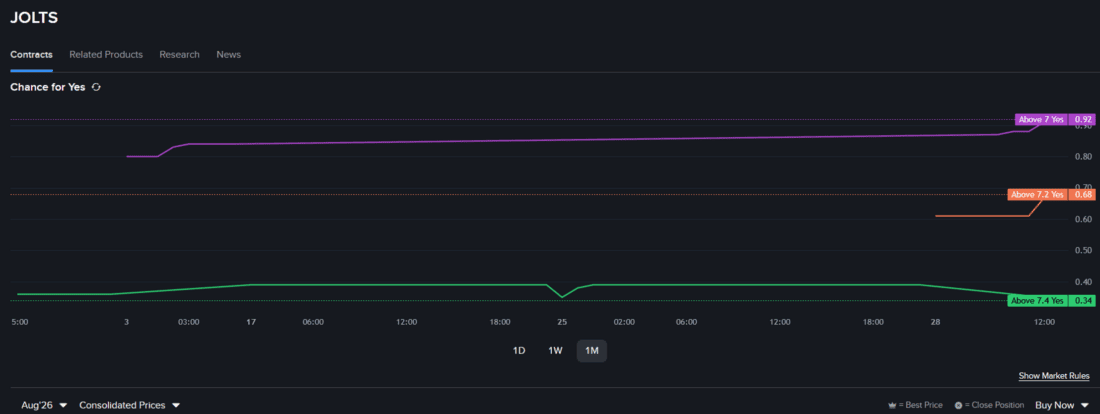Image resolution: width=1100 pixels, height=414 pixels.
Task: Click the 0.92 purple price tag
Action: tap(1083, 120)
